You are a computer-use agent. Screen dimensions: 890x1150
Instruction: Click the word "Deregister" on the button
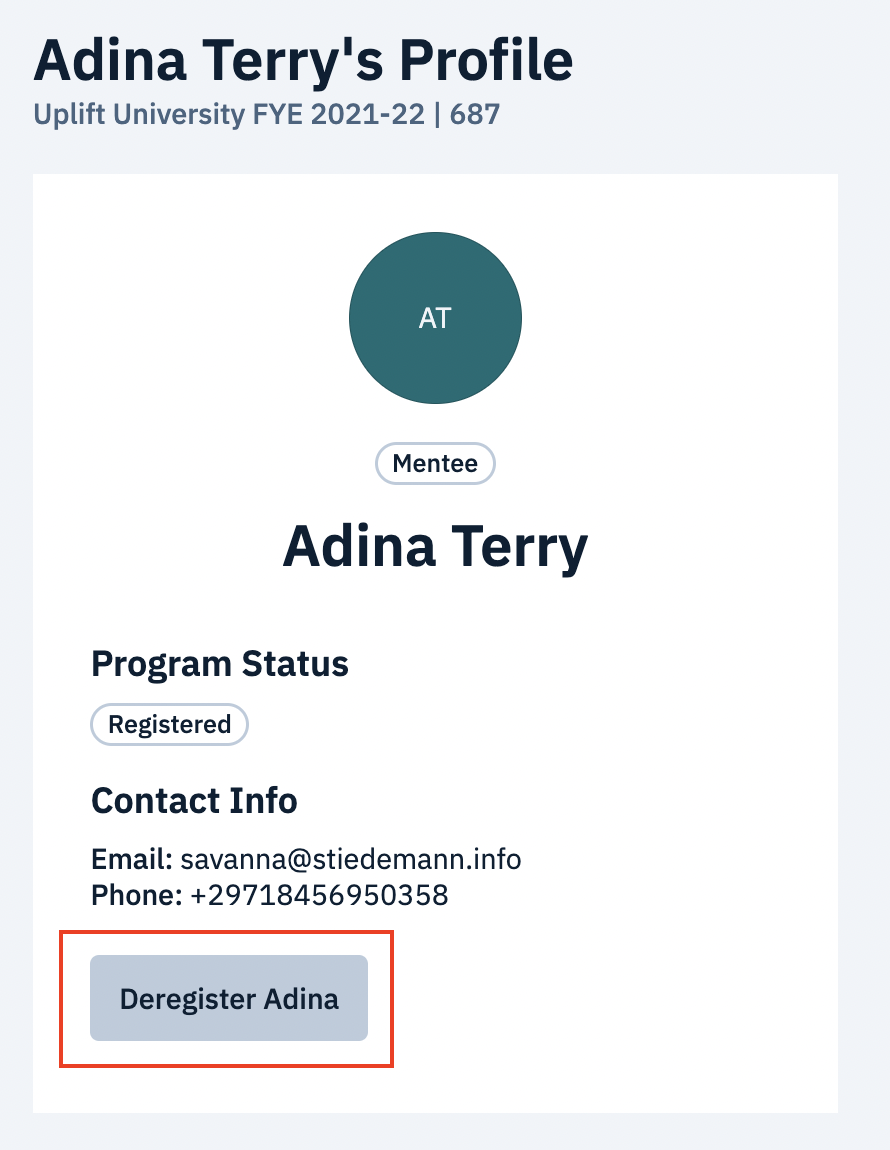click(186, 998)
